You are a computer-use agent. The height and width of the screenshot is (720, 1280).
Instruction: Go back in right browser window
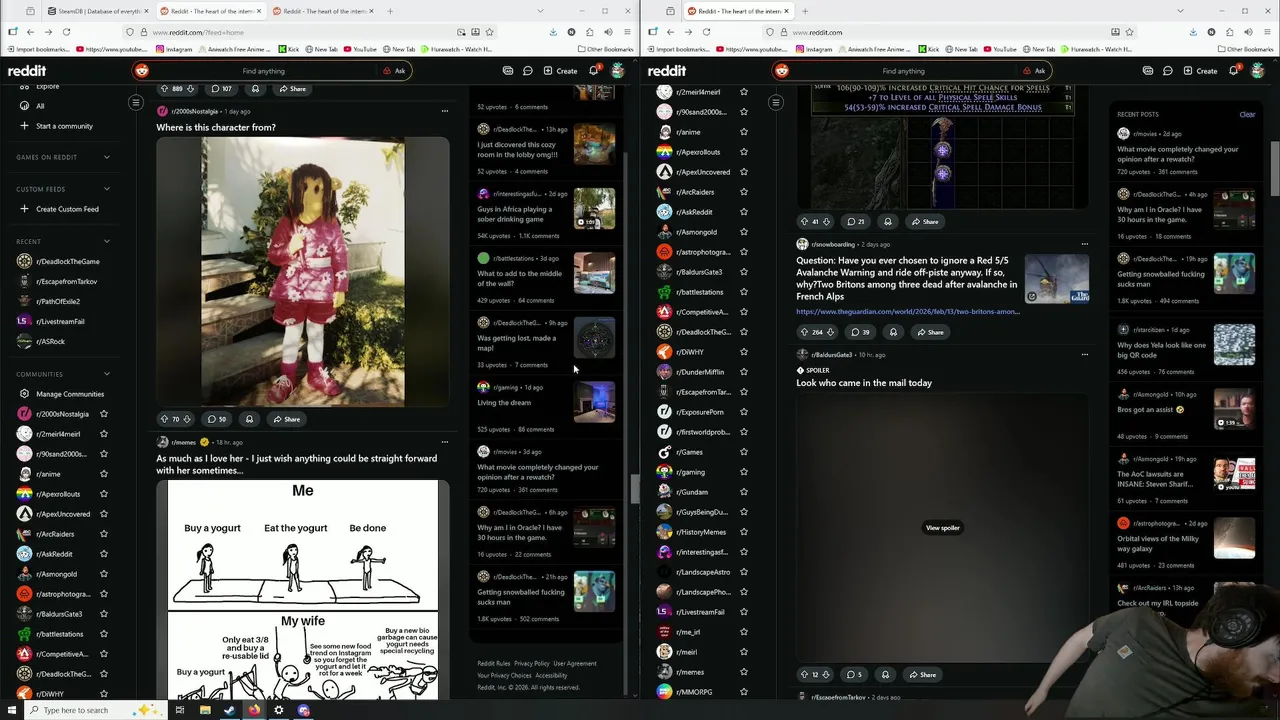[668, 32]
